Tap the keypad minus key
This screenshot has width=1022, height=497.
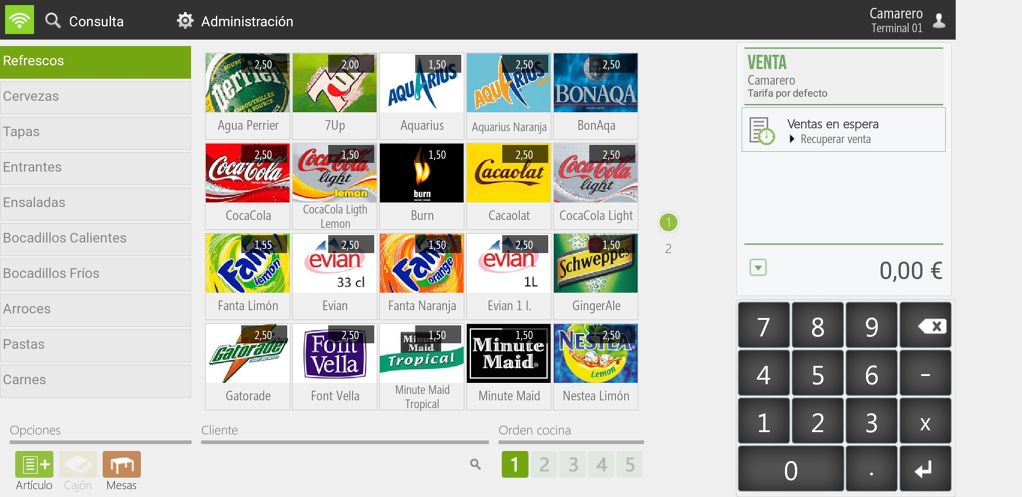click(x=926, y=374)
